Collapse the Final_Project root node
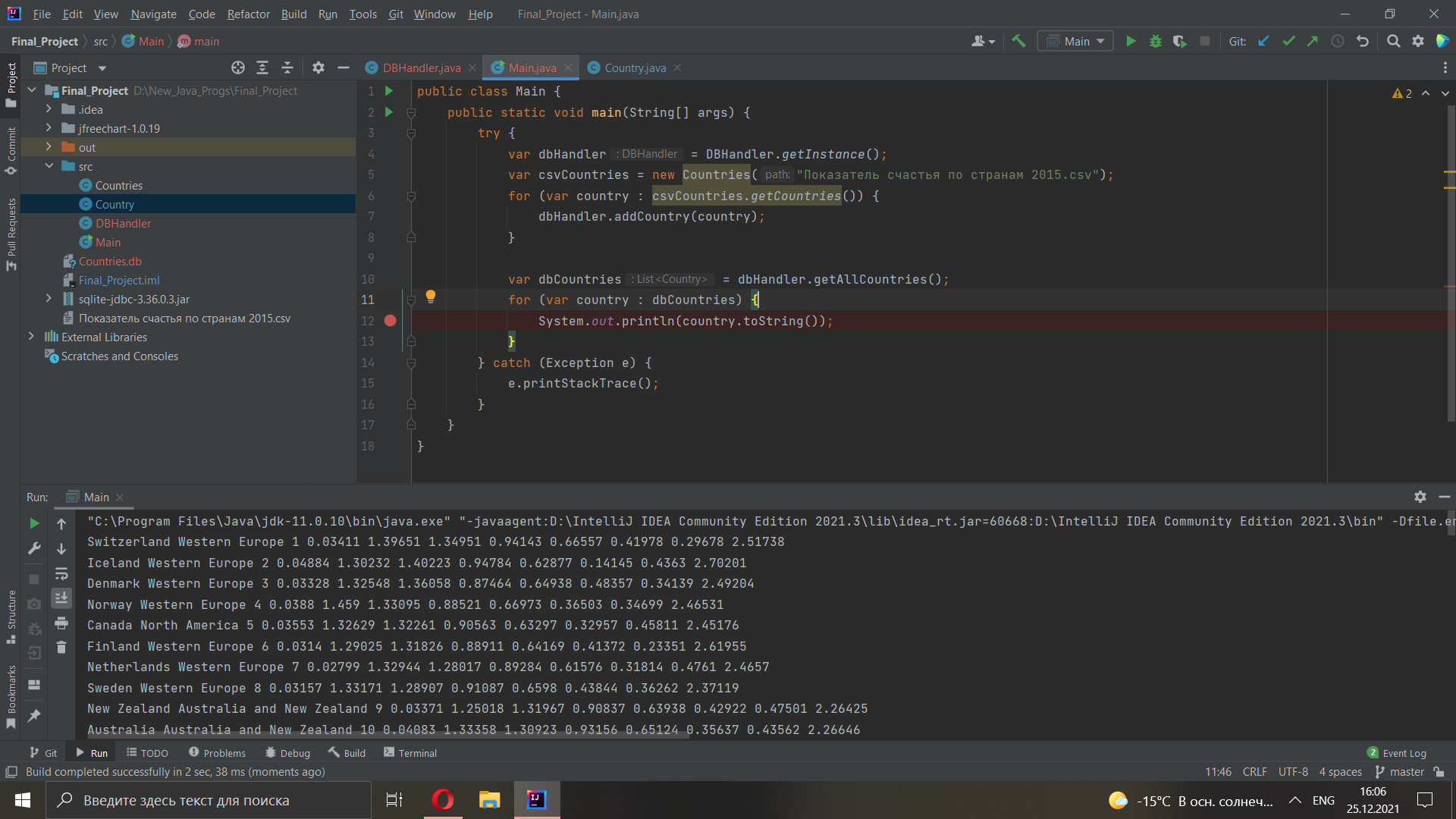 (32, 90)
